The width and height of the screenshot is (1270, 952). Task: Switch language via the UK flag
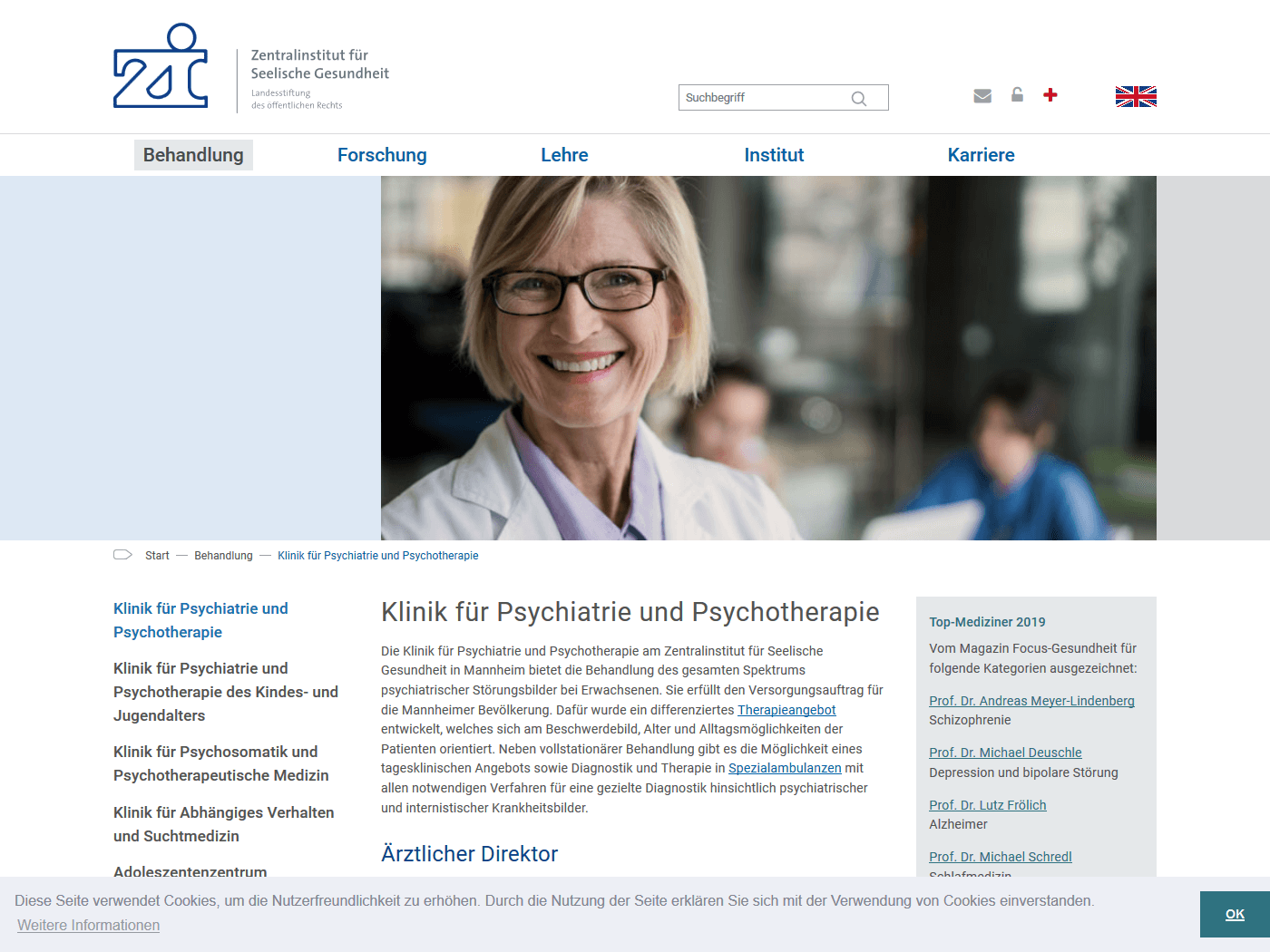1136,97
